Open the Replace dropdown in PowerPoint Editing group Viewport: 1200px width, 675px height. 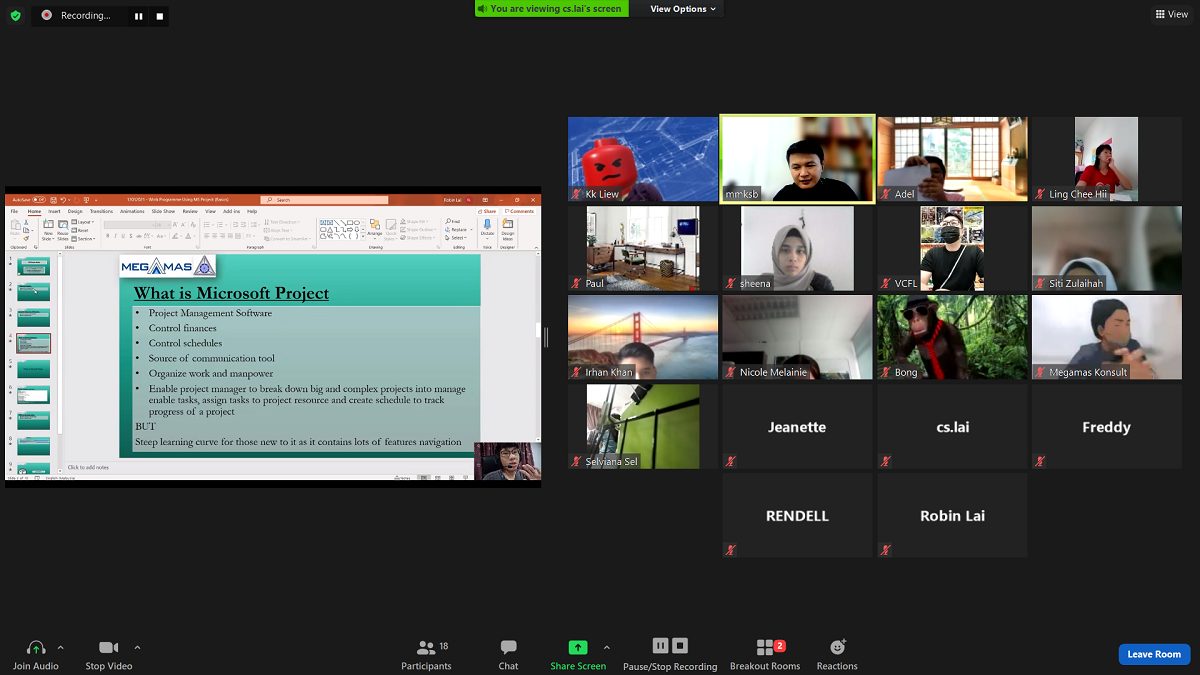tap(458, 230)
